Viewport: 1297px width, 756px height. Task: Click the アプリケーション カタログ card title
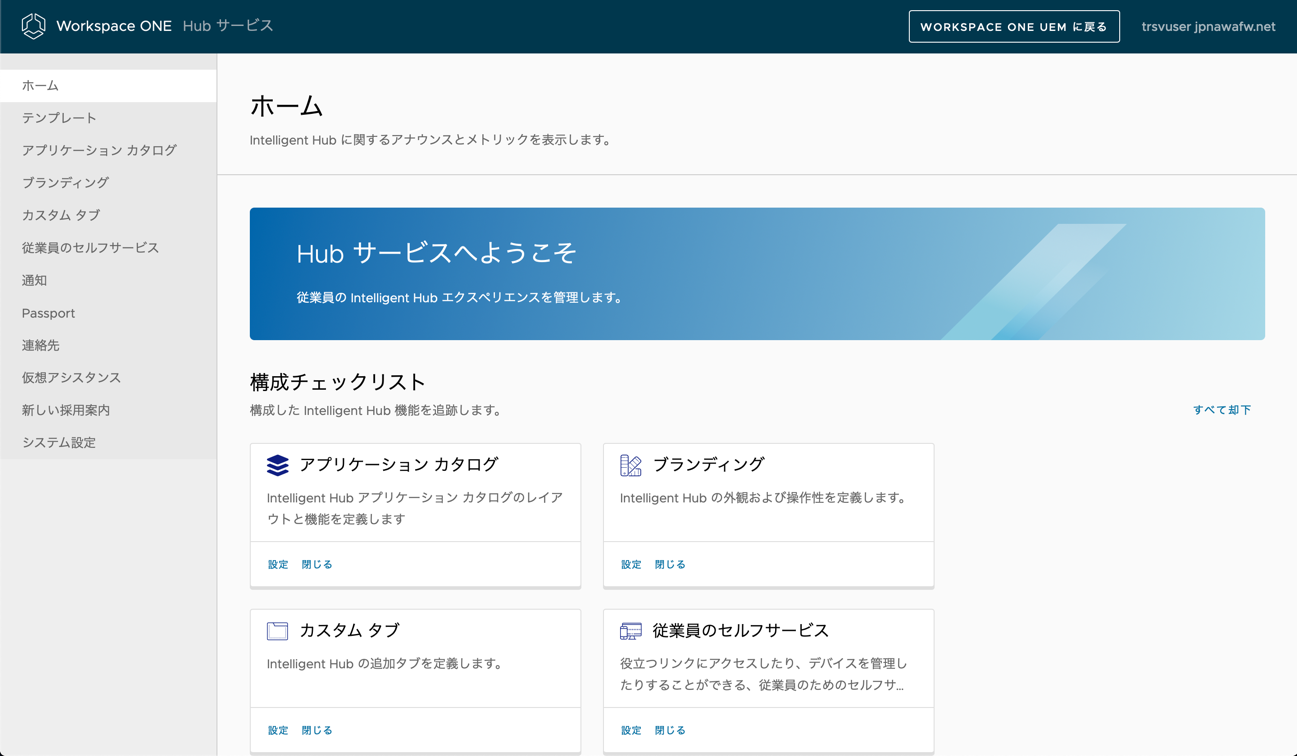pyautogui.click(x=399, y=465)
